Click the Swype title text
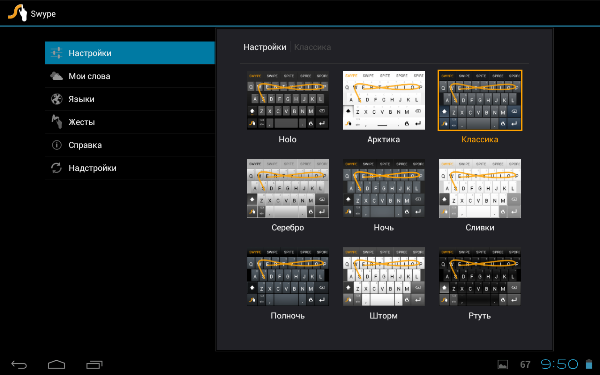Image resolution: width=600 pixels, height=375 pixels. click(43, 14)
